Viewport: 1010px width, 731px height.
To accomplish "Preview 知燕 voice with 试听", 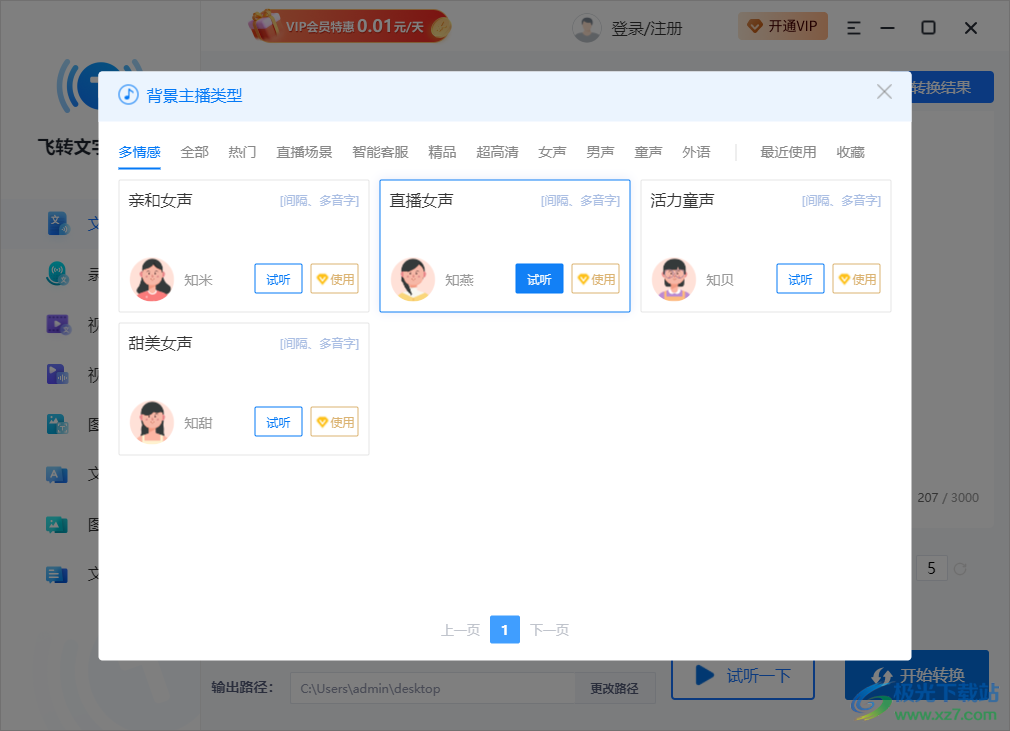I will [x=539, y=279].
